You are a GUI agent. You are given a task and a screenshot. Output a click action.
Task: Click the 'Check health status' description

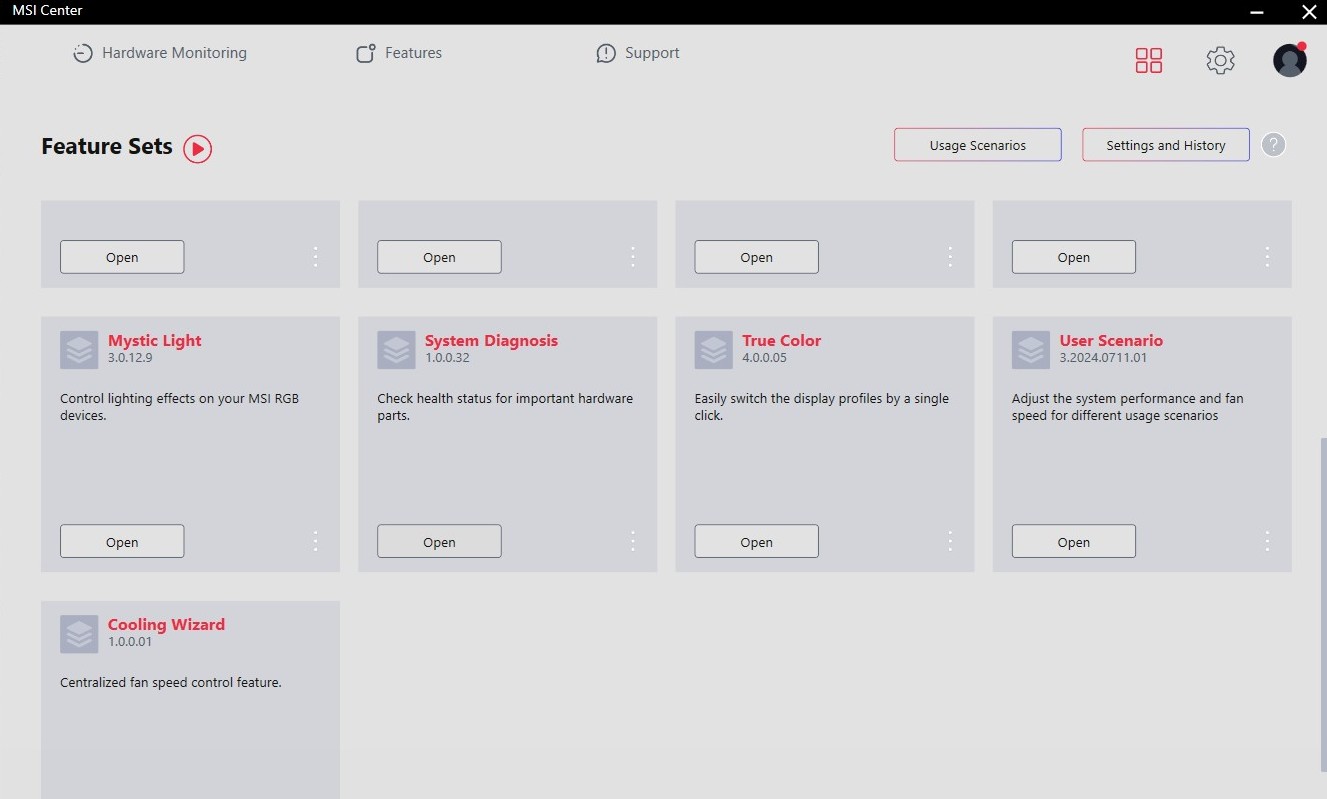click(505, 407)
